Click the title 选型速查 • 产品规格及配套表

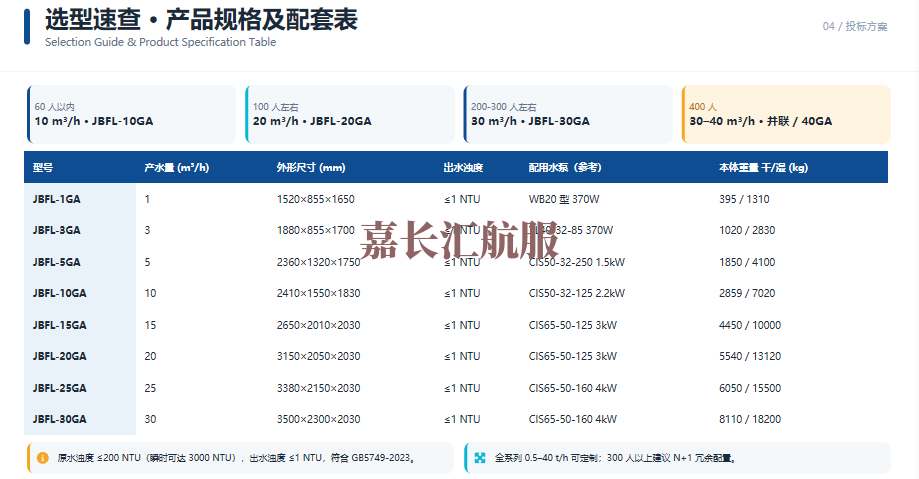pyautogui.click(x=201, y=19)
